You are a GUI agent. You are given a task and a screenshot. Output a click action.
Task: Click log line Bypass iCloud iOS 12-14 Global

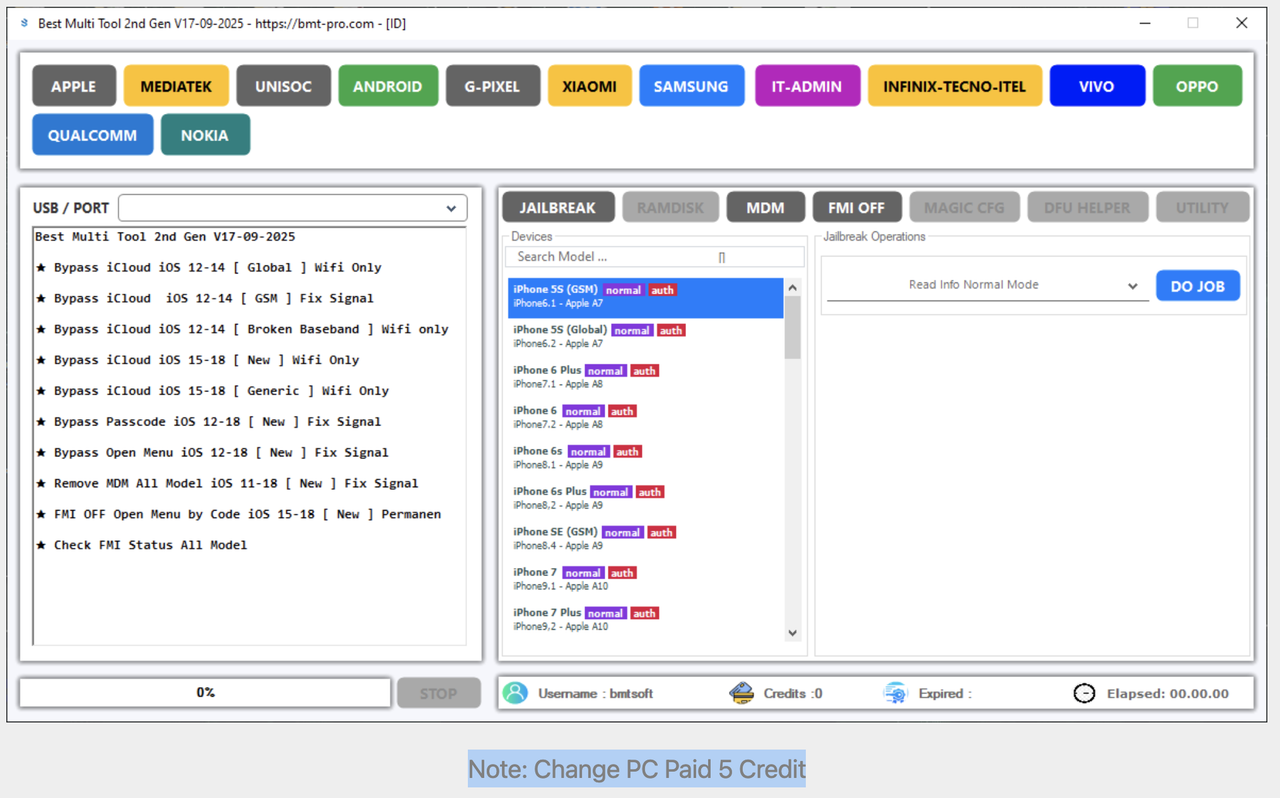coord(208,268)
